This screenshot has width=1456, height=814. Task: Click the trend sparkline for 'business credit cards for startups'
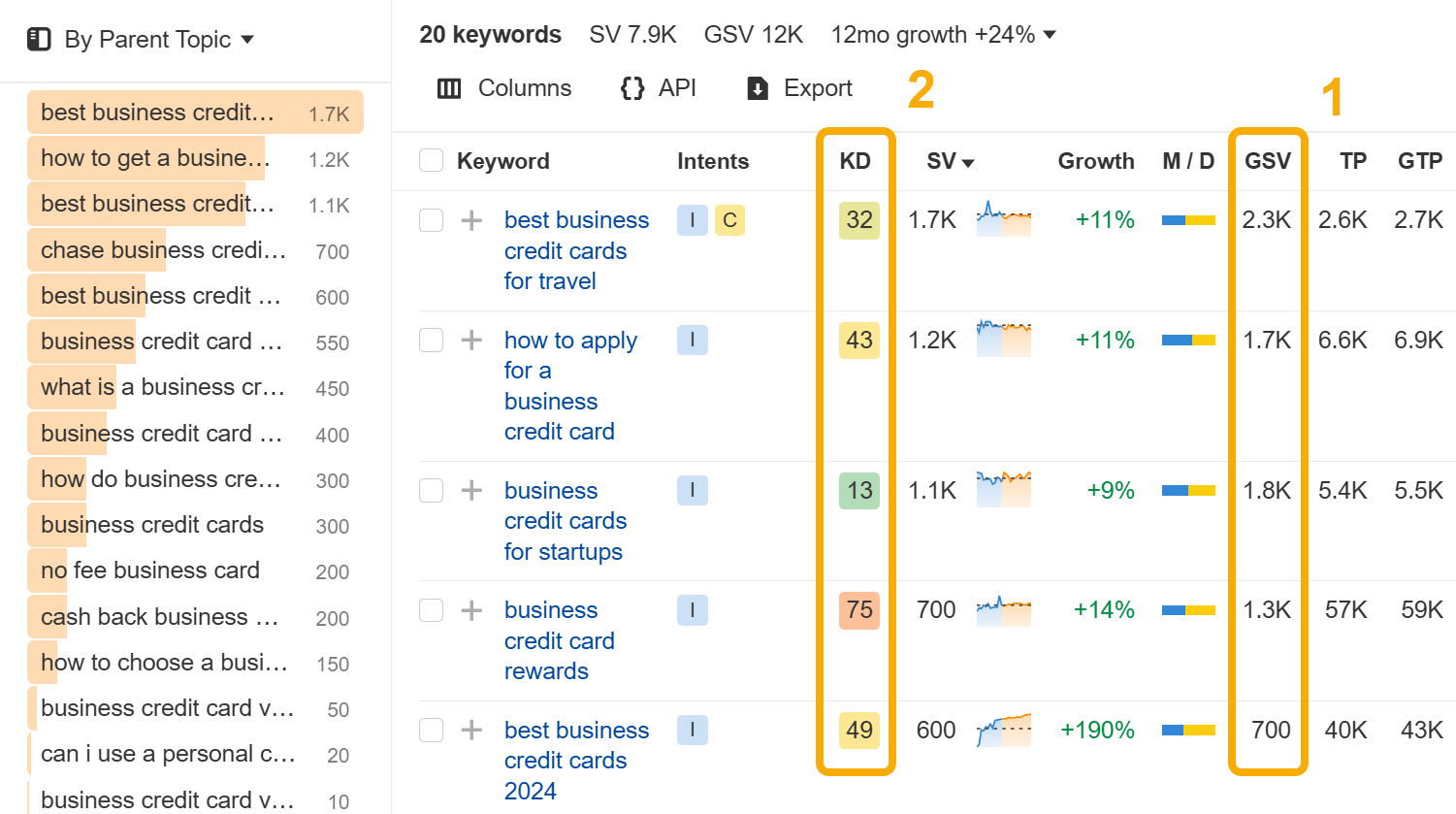pos(1003,490)
